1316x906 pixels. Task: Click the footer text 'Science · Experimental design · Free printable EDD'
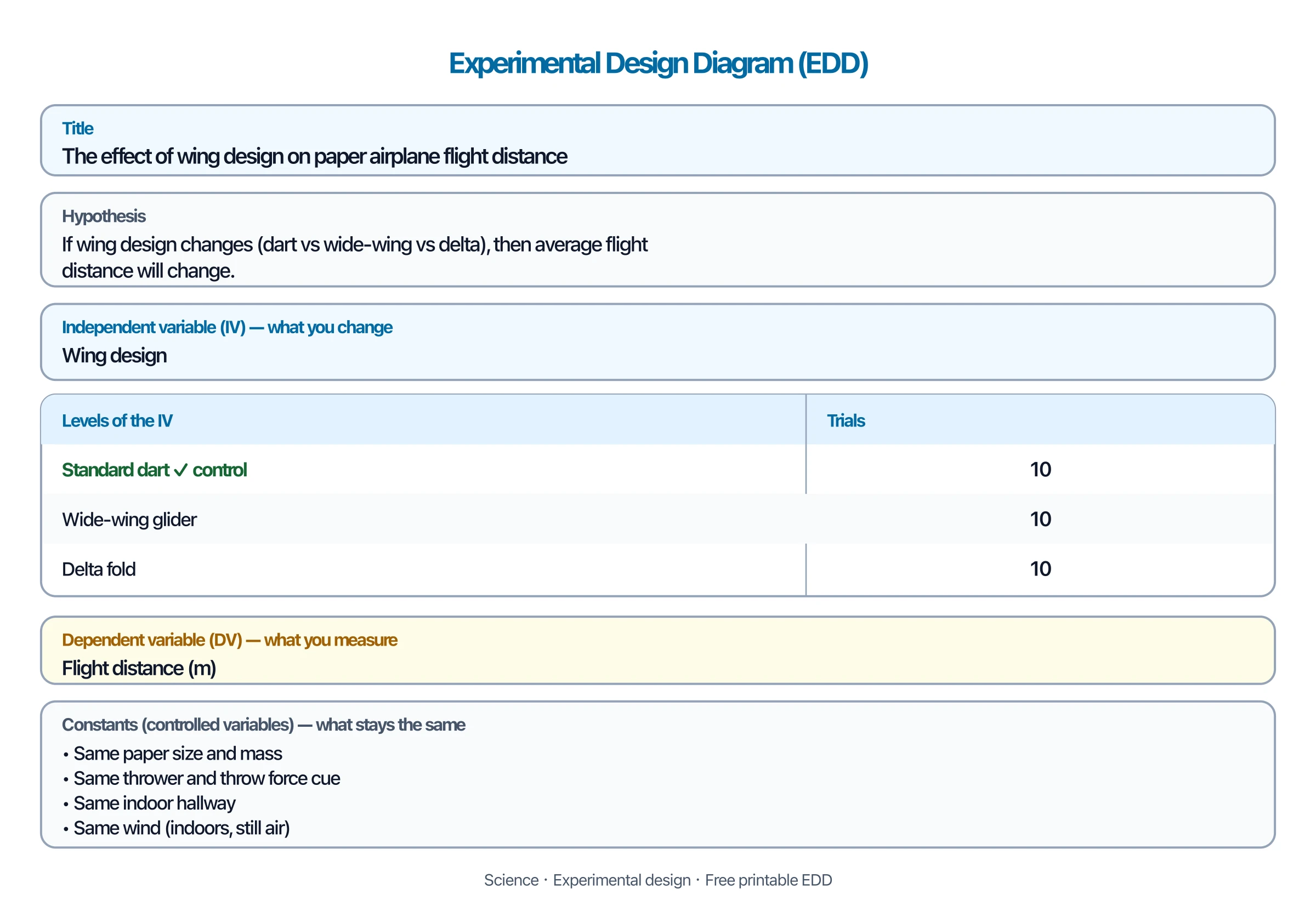[657, 880]
